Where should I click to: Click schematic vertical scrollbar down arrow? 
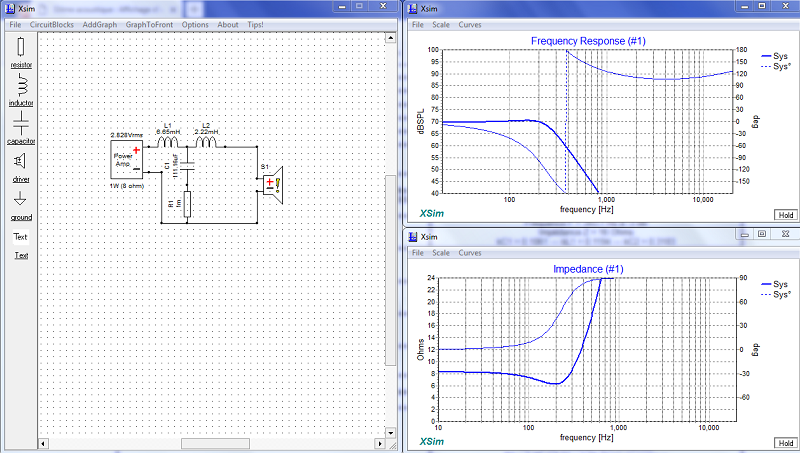tap(390, 433)
